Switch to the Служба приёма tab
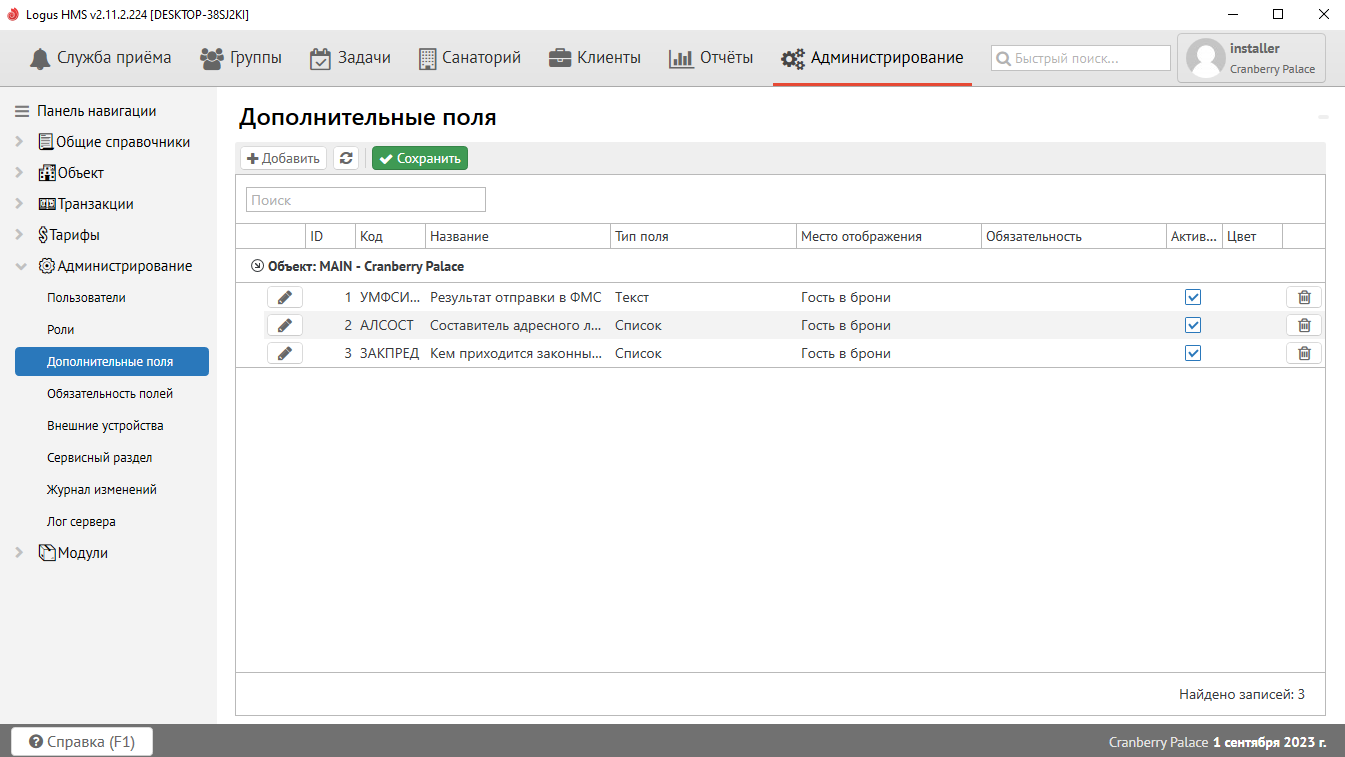This screenshot has height=757, width=1345. click(x=100, y=58)
